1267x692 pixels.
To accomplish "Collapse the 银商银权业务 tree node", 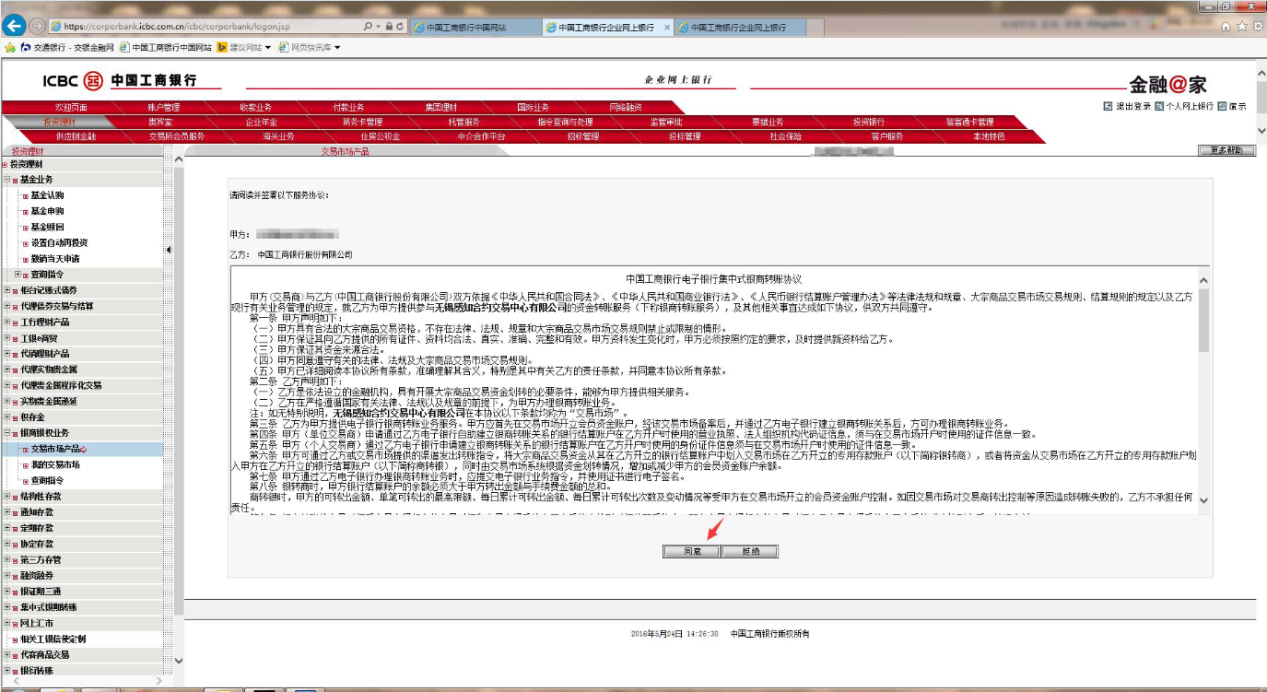I will coord(7,433).
